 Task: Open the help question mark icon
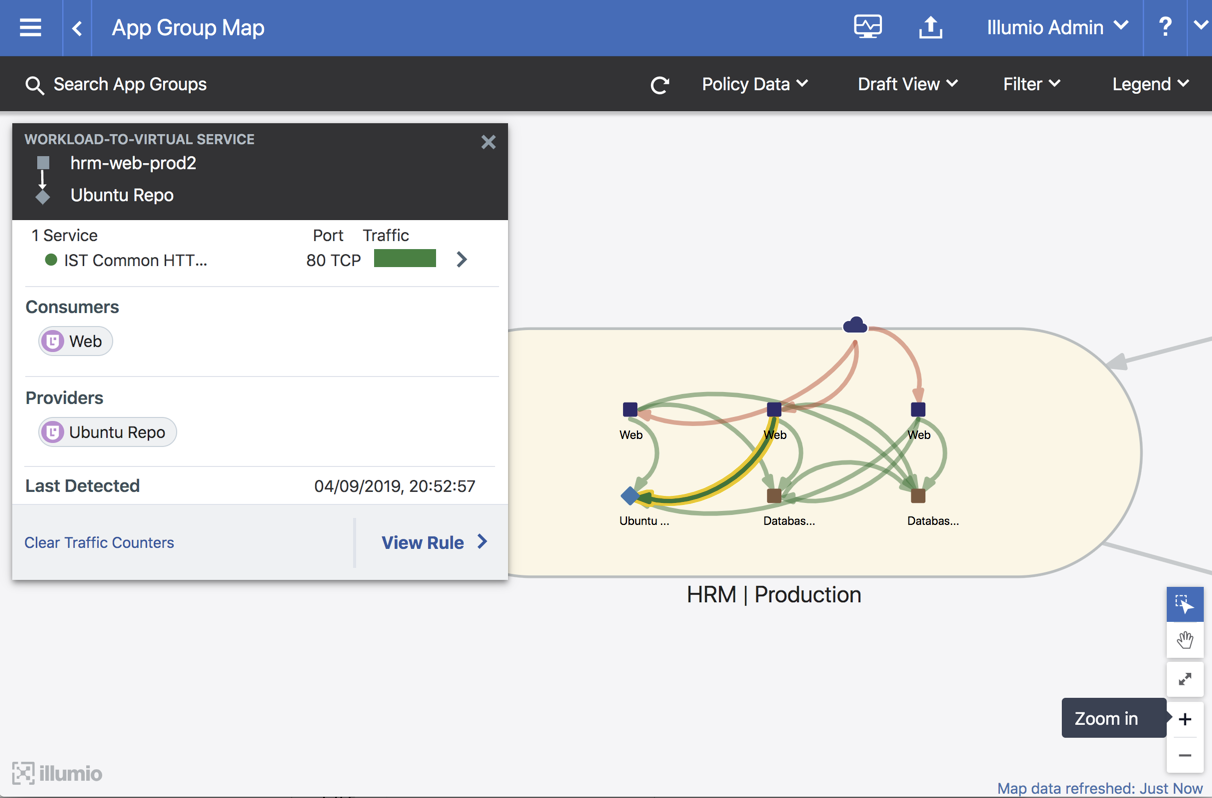[x=1165, y=27]
